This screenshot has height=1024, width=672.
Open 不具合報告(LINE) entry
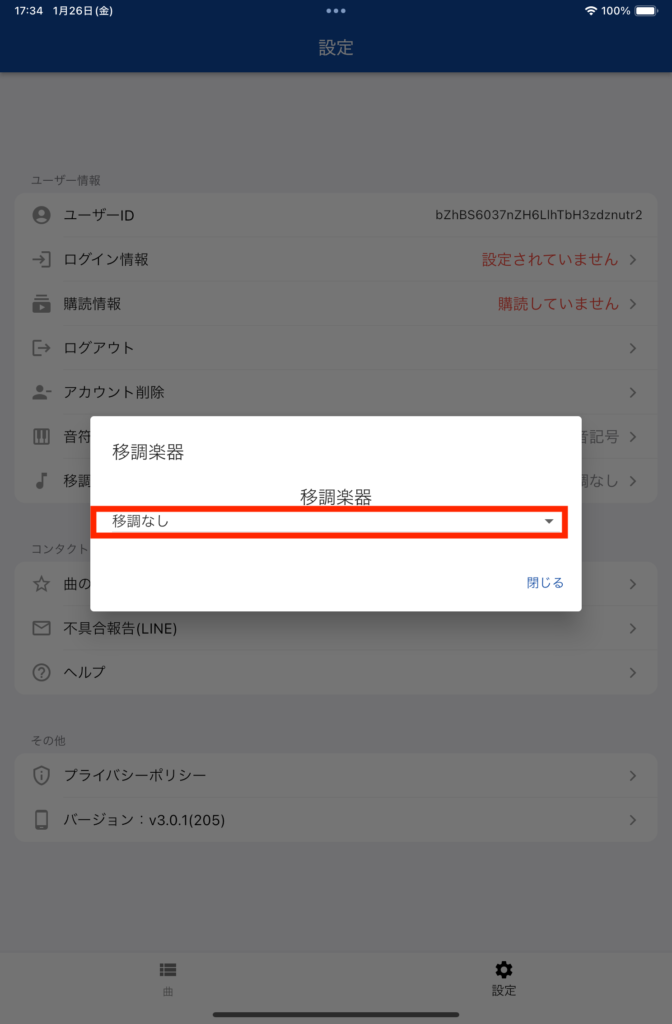click(336, 628)
